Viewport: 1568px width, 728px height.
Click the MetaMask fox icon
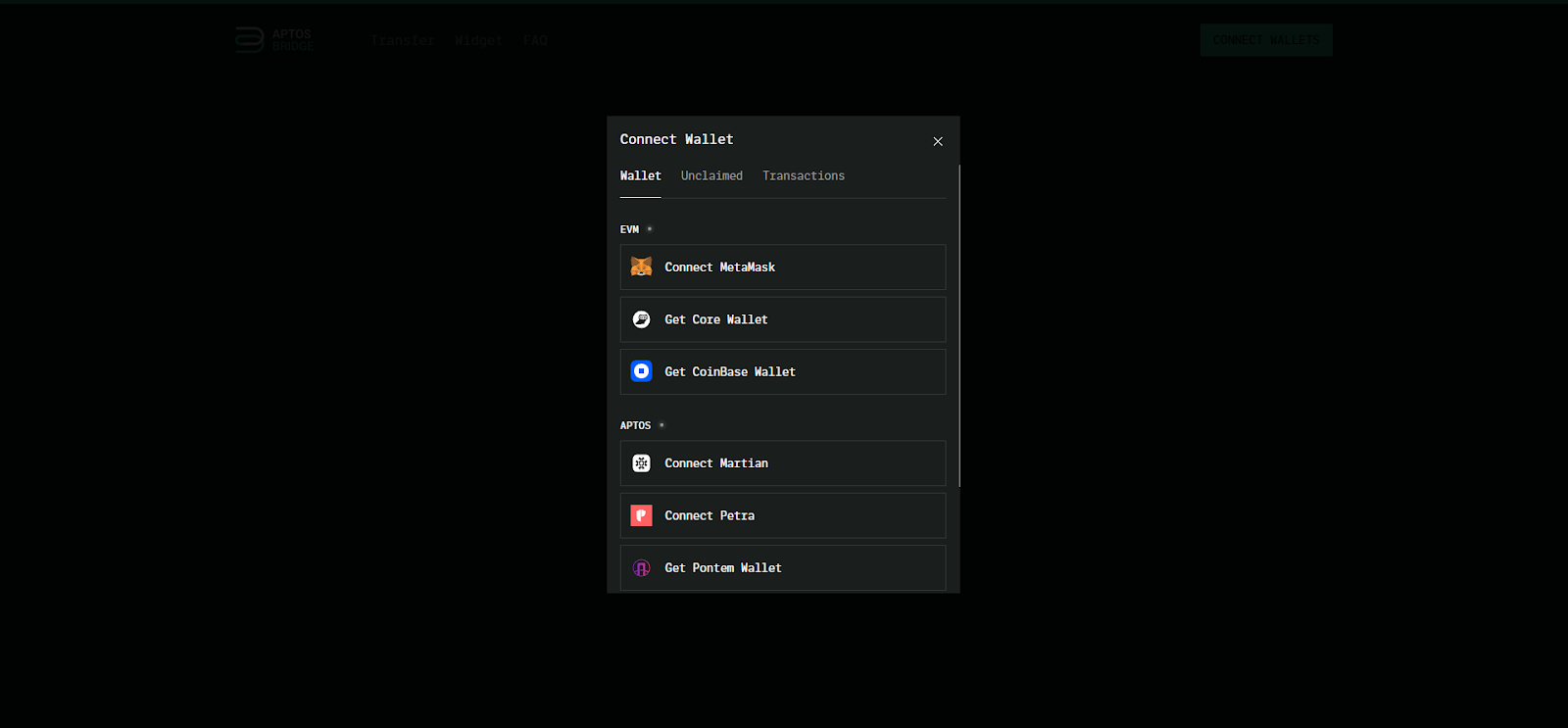pos(641,267)
